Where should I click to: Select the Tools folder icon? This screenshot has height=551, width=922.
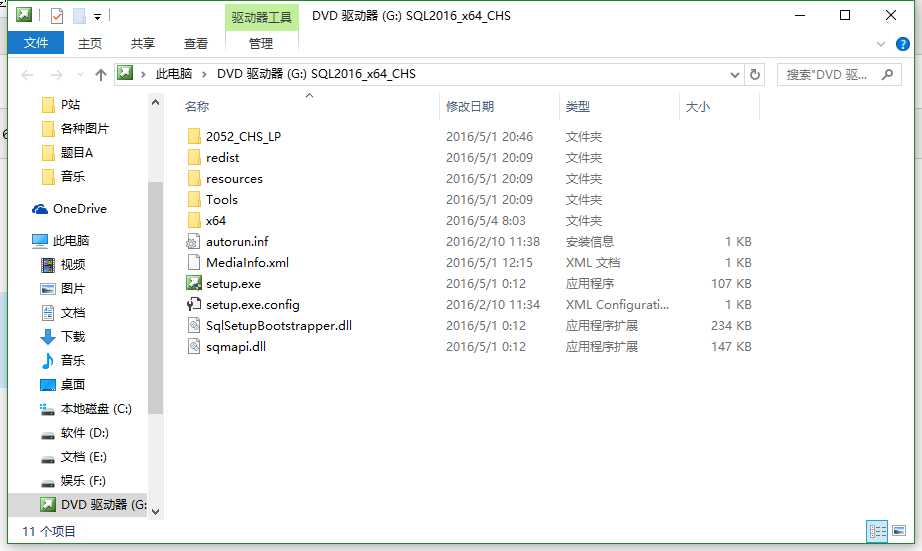(194, 199)
